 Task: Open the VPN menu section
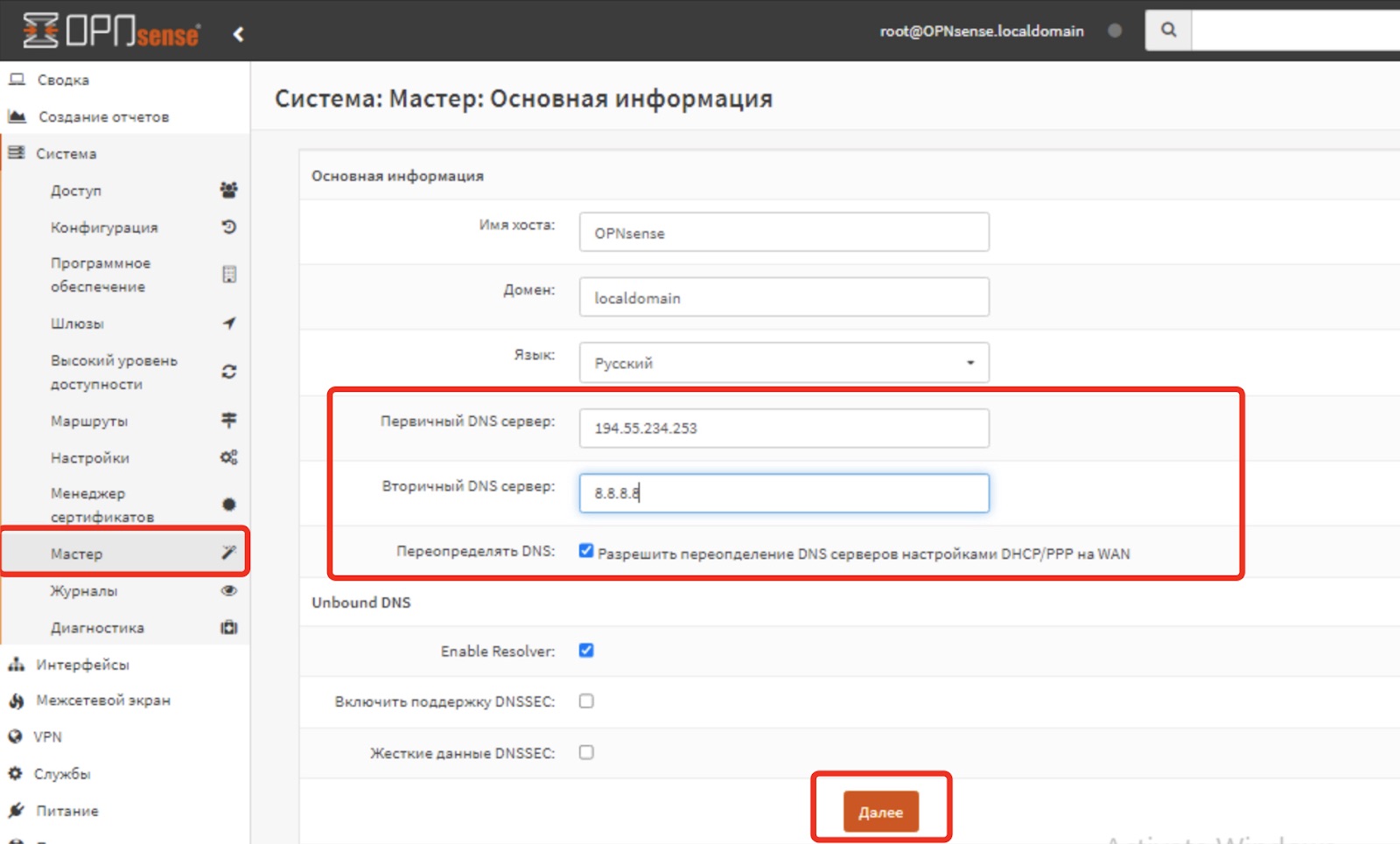(x=47, y=736)
